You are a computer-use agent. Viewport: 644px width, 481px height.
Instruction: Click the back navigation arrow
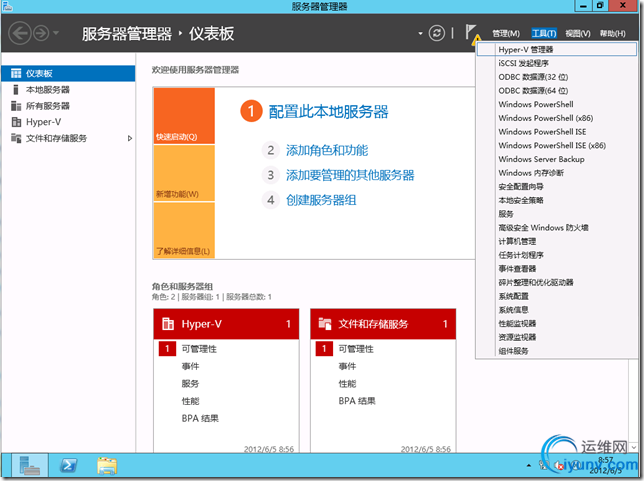(20, 33)
